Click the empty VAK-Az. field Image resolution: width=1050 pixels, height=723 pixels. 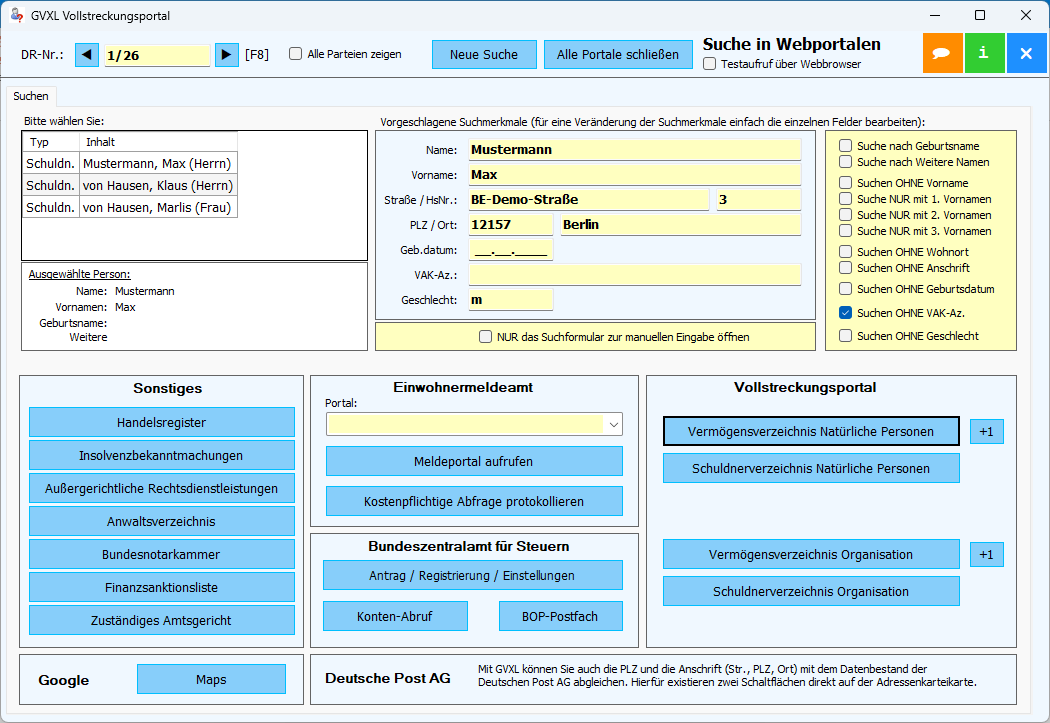(x=634, y=275)
